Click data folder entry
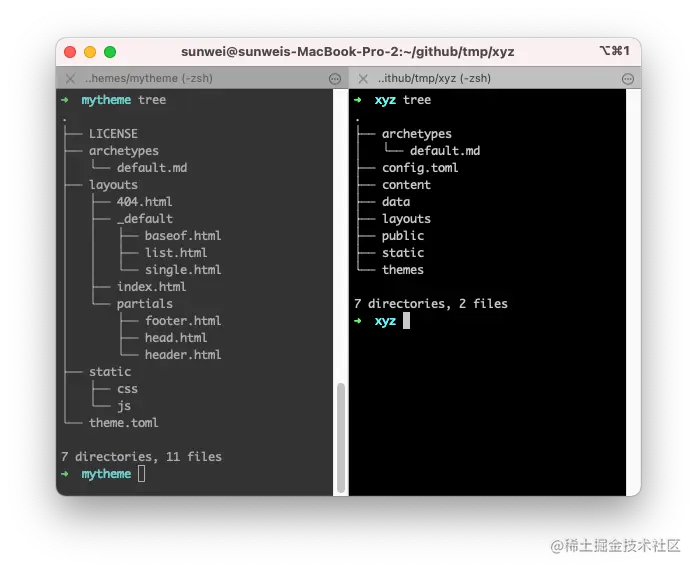This screenshot has width=697, height=570. click(396, 202)
